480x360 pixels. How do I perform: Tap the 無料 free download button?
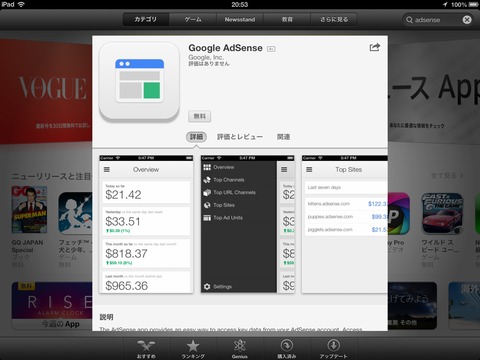coord(199,116)
